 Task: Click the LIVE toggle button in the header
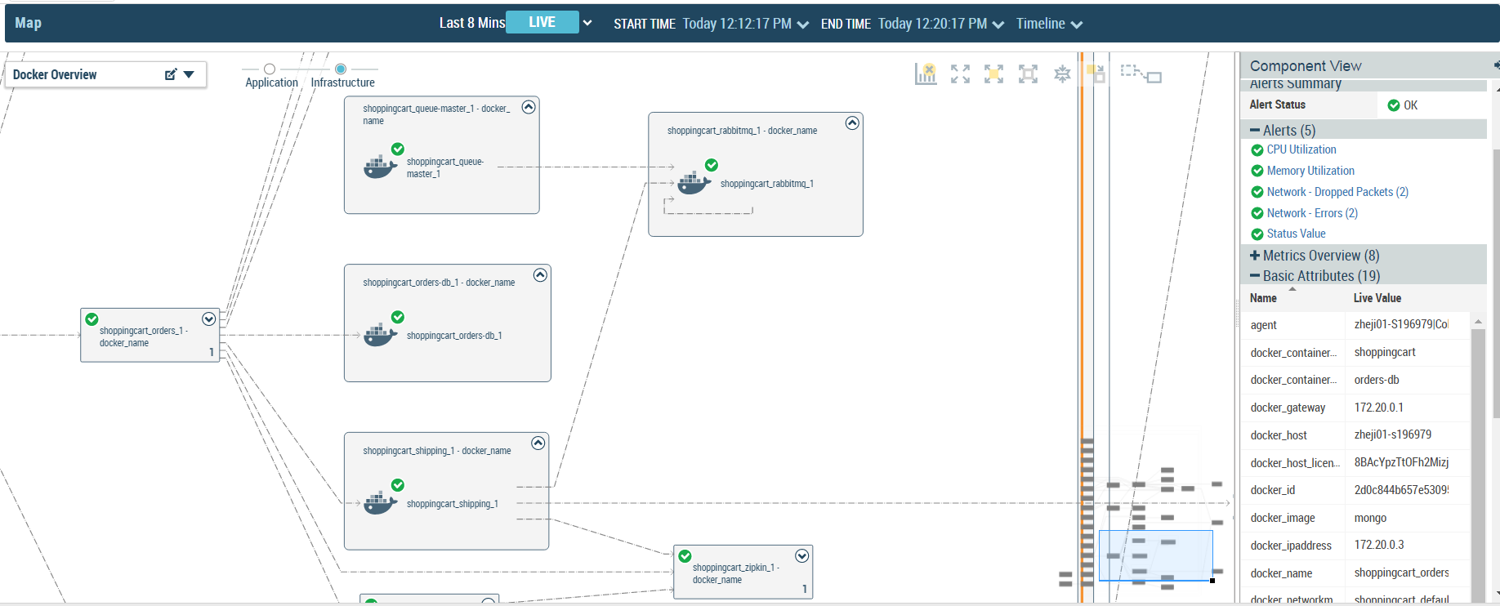pos(543,21)
